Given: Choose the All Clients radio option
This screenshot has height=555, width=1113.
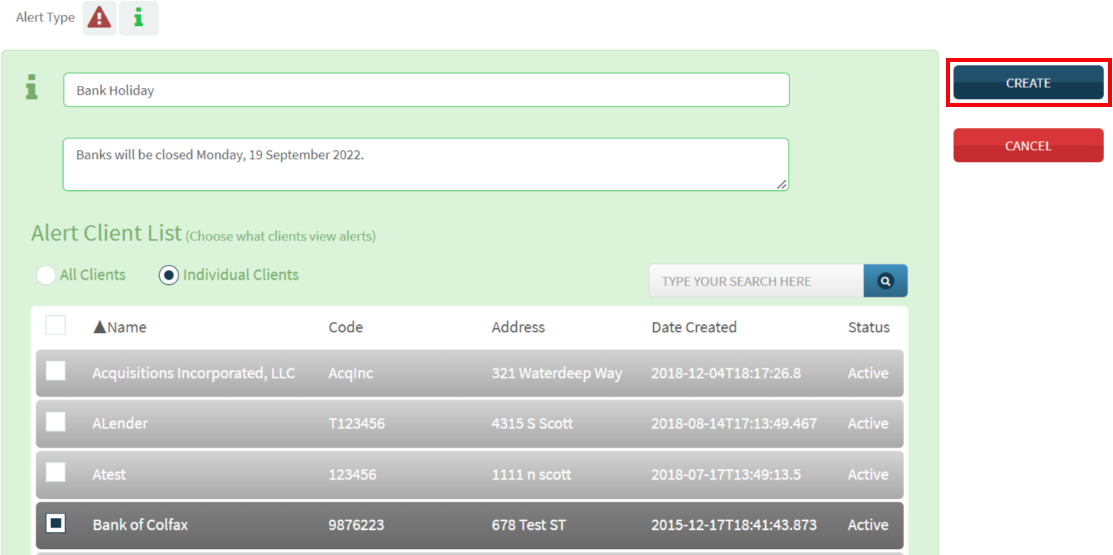Looking at the screenshot, I should (46, 275).
